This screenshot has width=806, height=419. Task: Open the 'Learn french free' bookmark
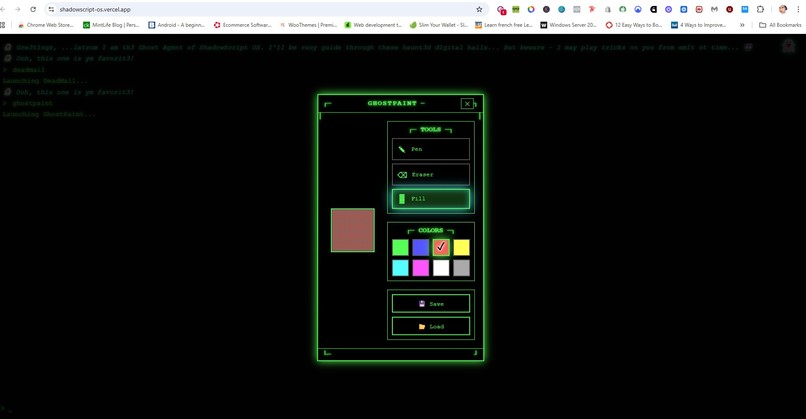pyautogui.click(x=504, y=25)
